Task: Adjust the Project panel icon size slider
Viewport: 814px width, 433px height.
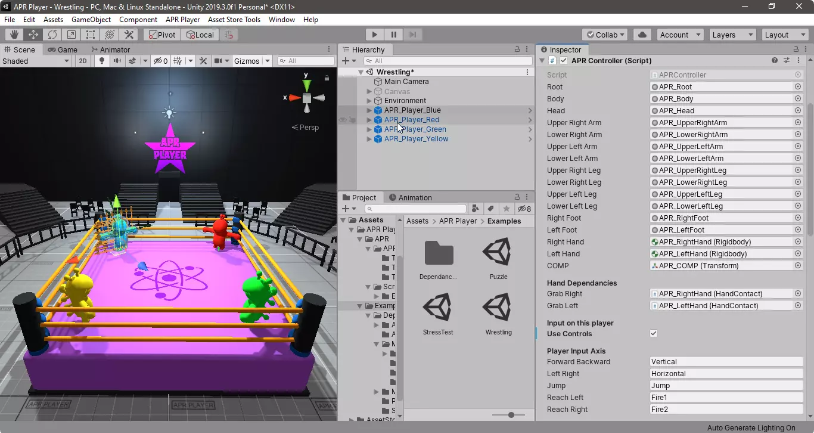Action: [511, 414]
